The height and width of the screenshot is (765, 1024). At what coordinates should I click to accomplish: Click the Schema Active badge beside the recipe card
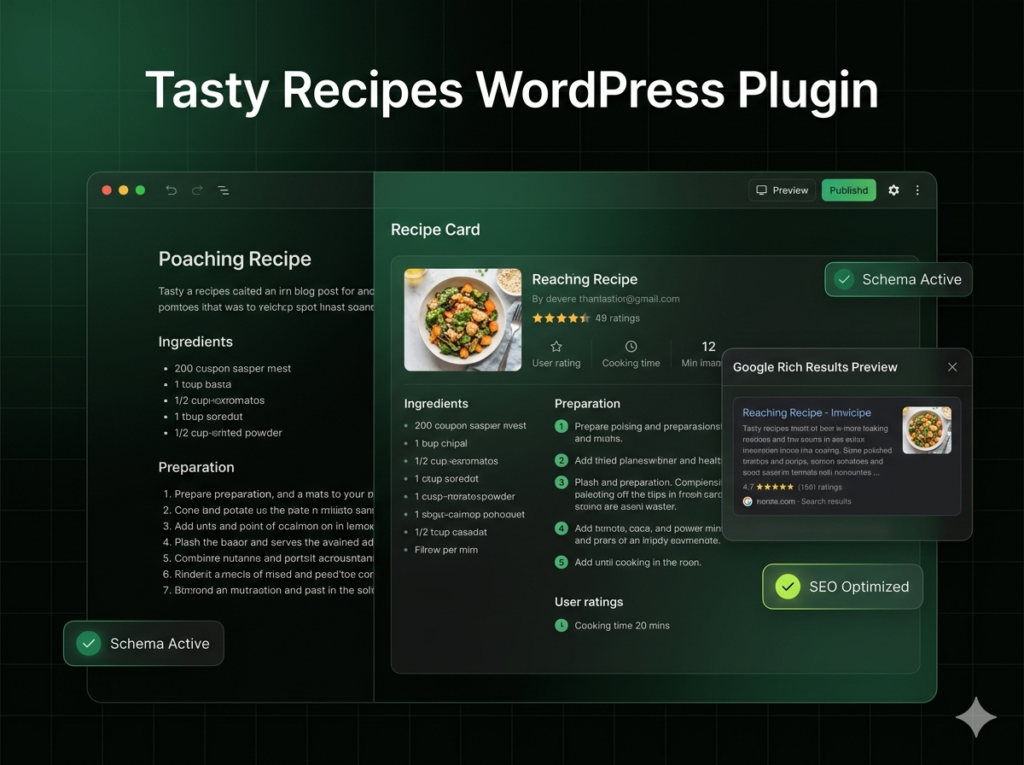pos(898,280)
